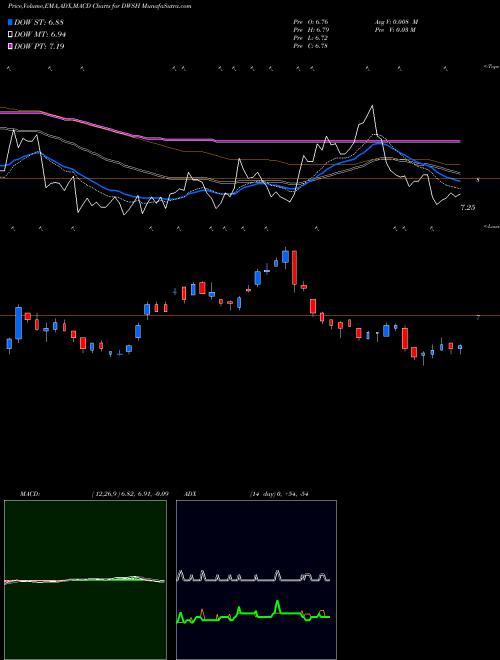Select the 'DOW MT: 6.94' legend label
500x660 pixels.
[40, 35]
